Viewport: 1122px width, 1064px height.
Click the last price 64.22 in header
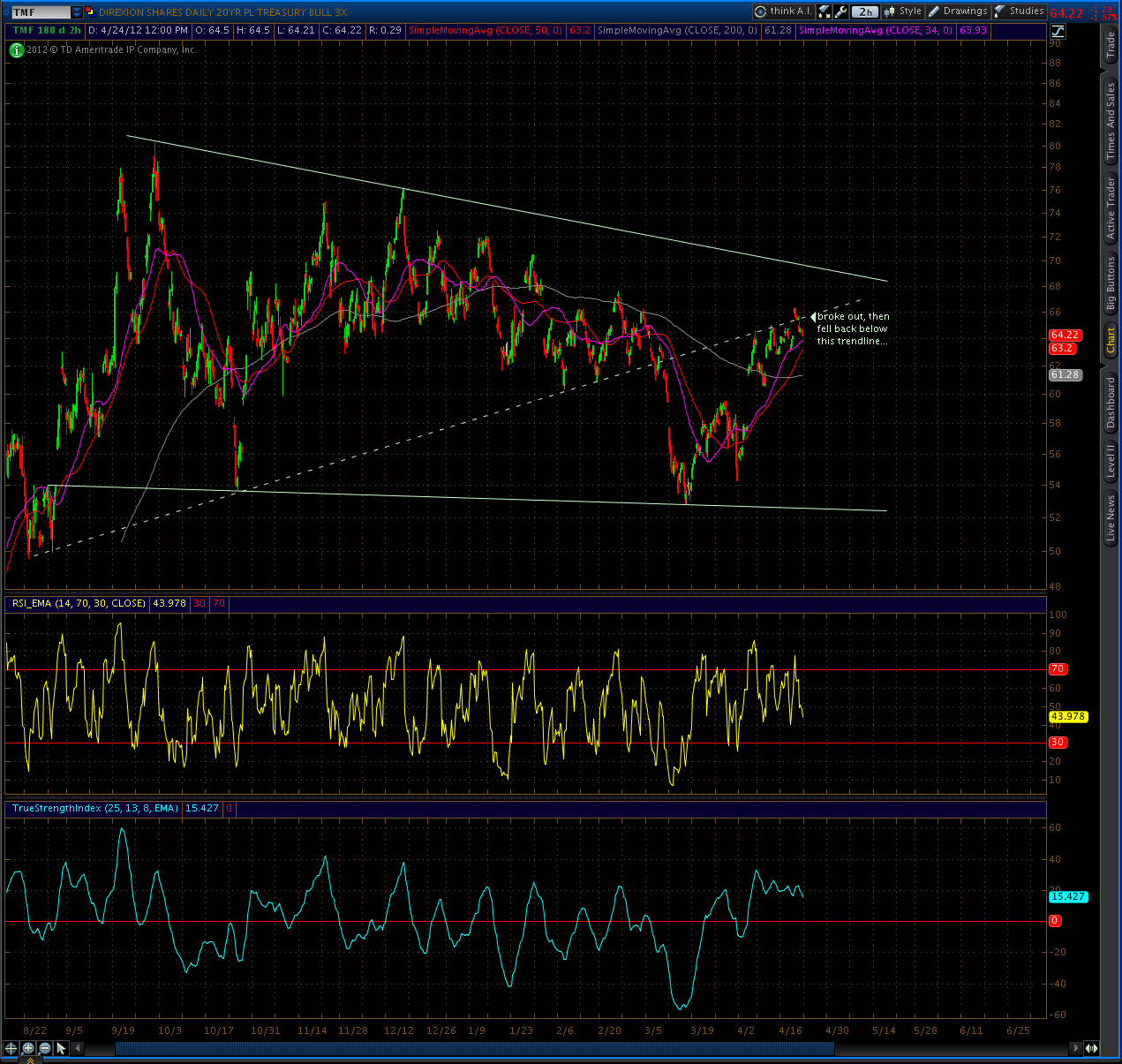pyautogui.click(x=1066, y=12)
